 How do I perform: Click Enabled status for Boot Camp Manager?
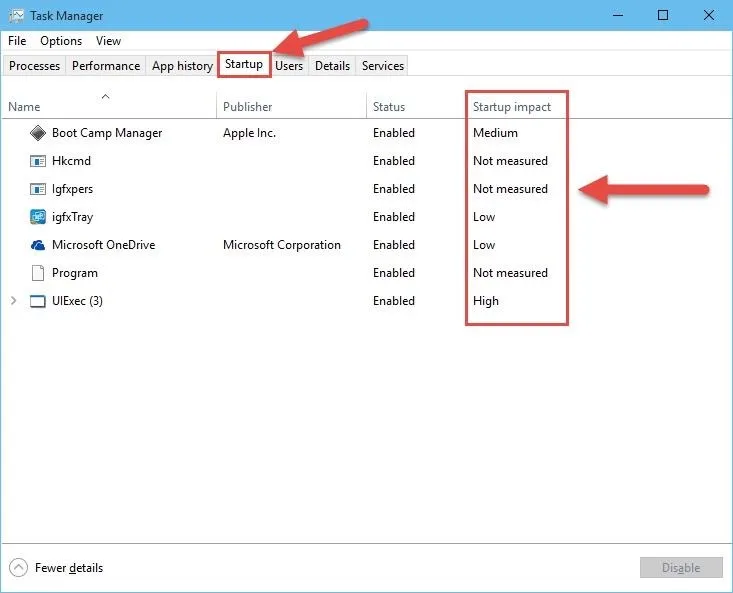[394, 133]
